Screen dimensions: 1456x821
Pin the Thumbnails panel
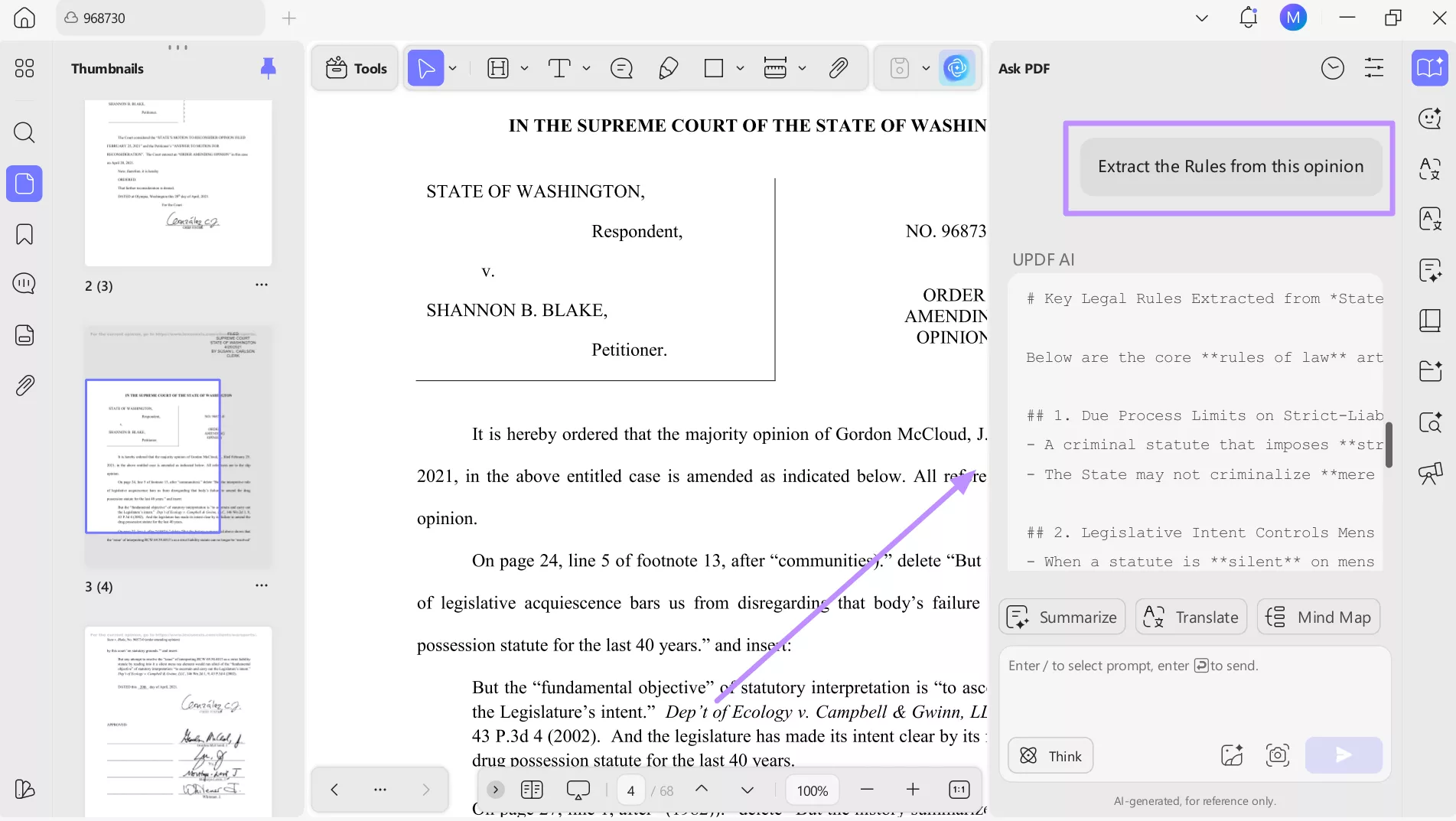(268, 68)
